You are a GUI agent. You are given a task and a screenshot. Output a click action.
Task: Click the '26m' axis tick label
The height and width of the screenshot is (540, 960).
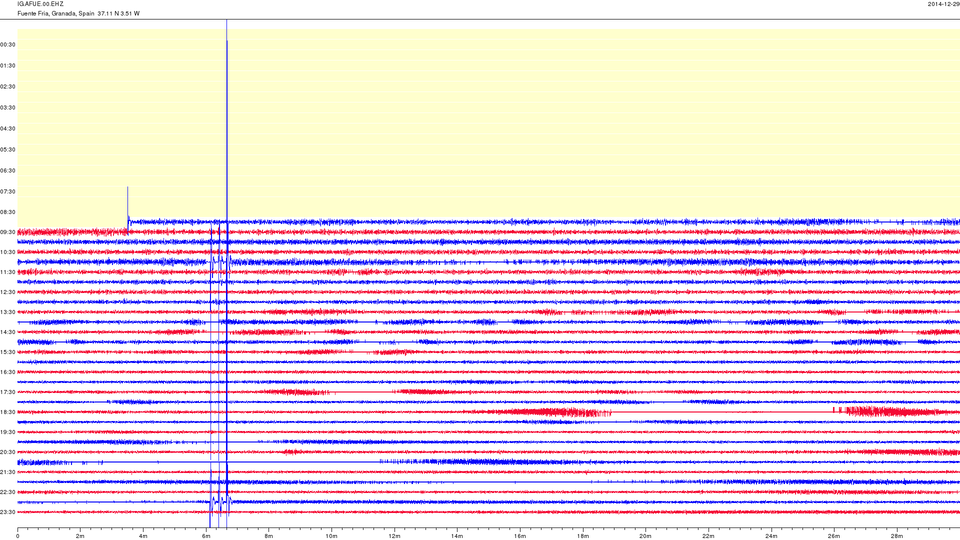tap(834, 536)
